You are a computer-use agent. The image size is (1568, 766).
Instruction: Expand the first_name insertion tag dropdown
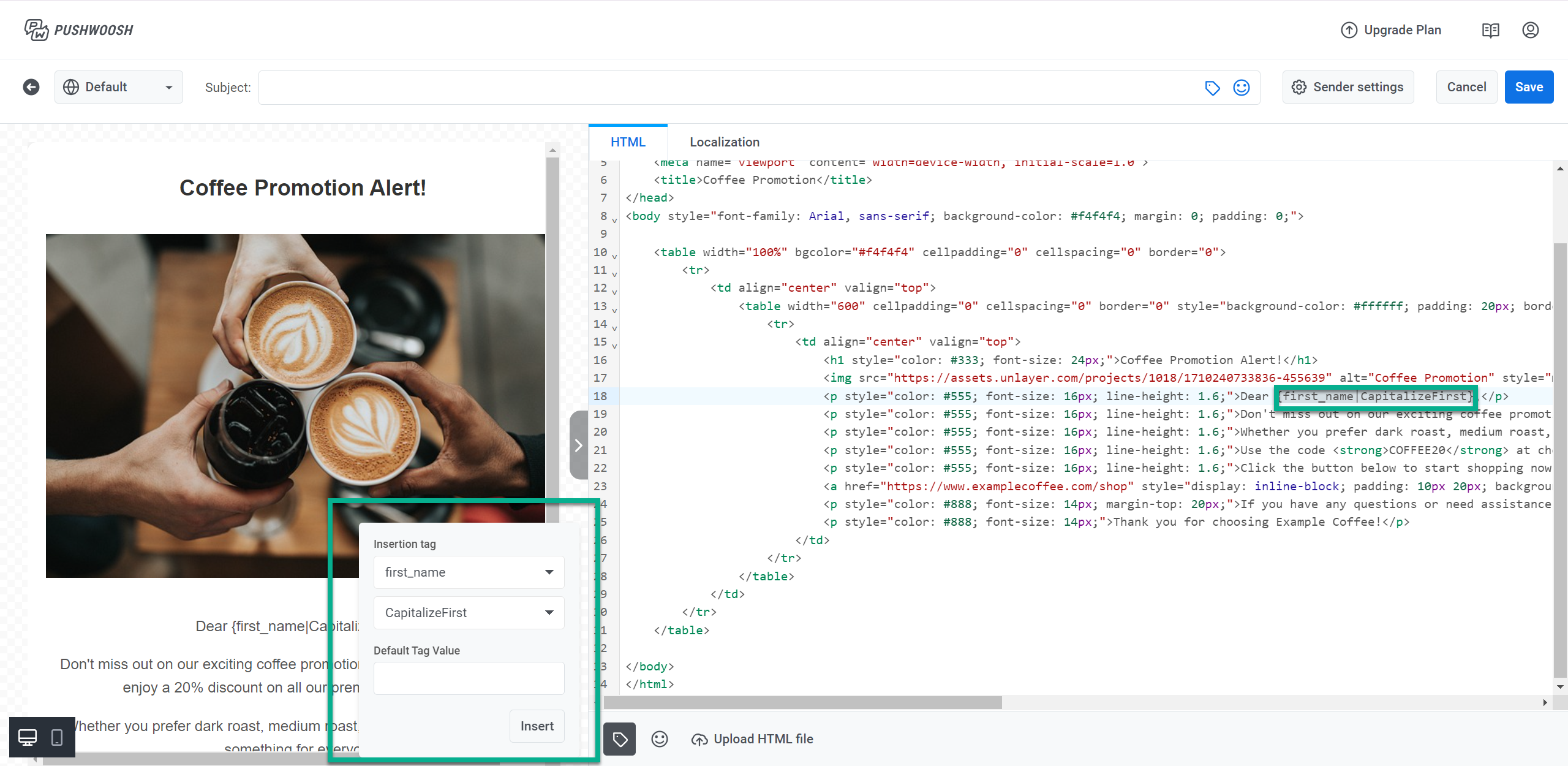tap(469, 572)
